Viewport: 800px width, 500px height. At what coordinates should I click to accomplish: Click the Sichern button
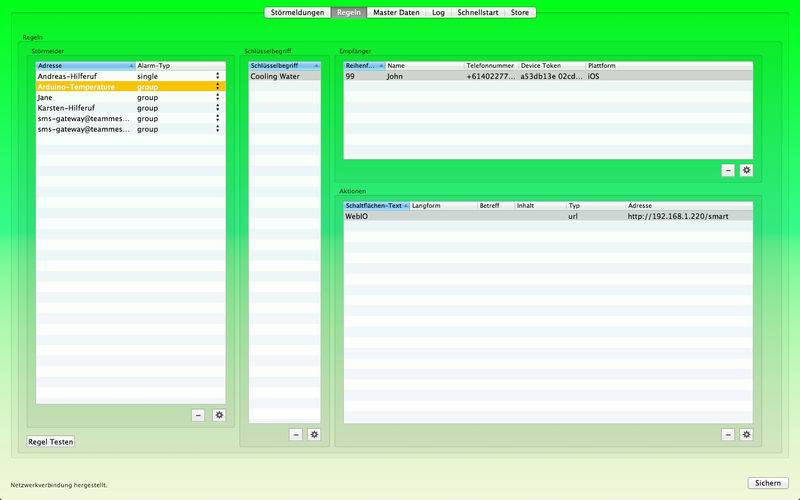[768, 483]
